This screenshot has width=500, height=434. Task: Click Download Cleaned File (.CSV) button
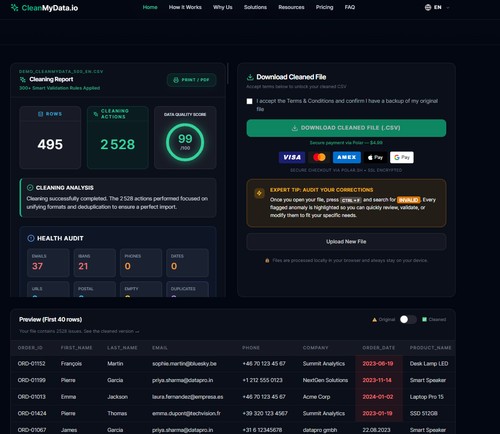(346, 128)
